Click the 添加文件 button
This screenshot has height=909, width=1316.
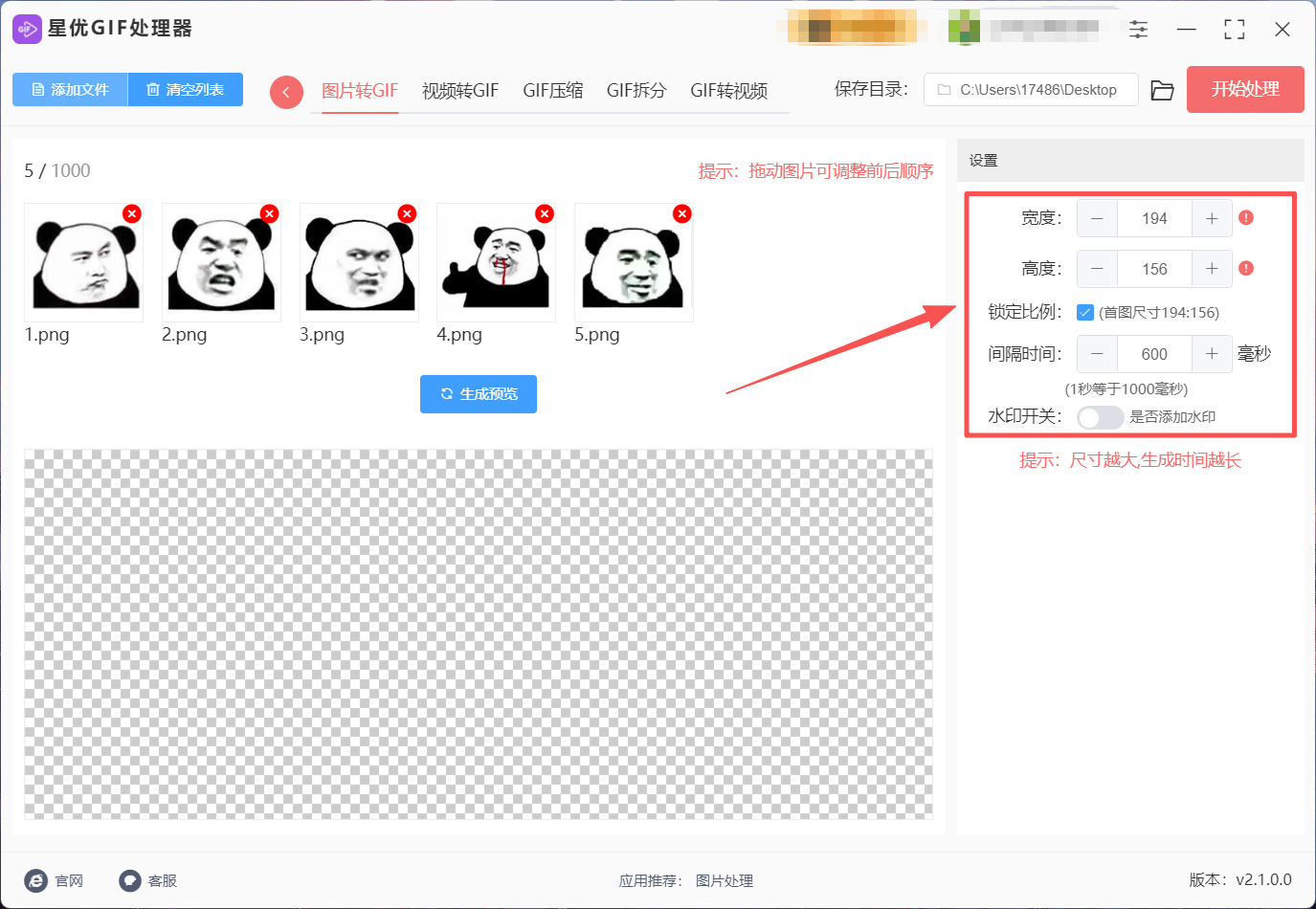click(70, 89)
